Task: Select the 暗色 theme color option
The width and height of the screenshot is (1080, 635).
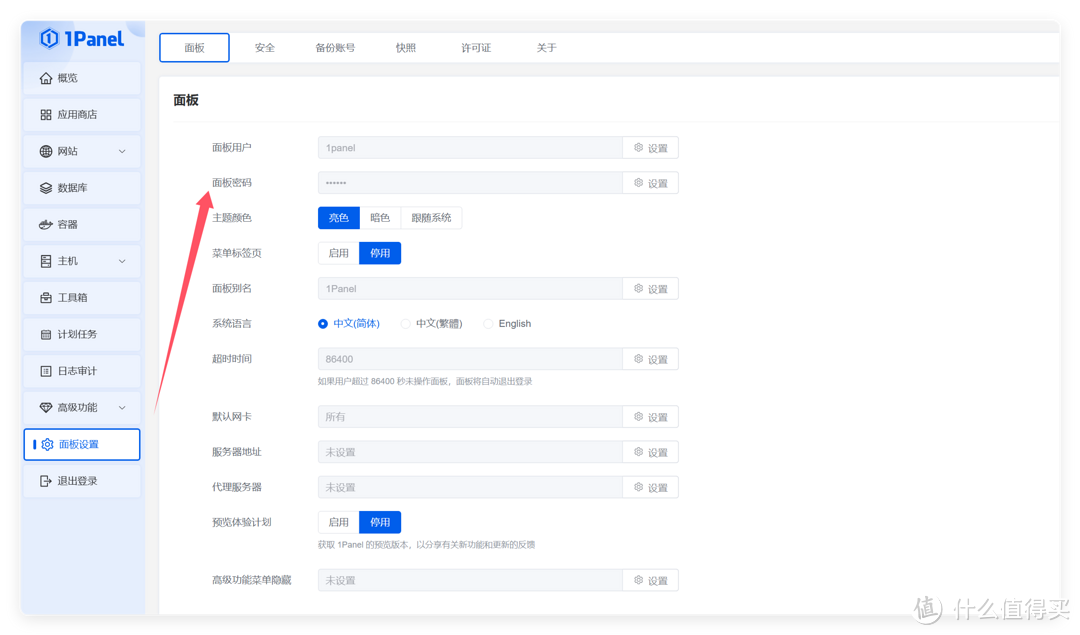Action: coord(379,217)
